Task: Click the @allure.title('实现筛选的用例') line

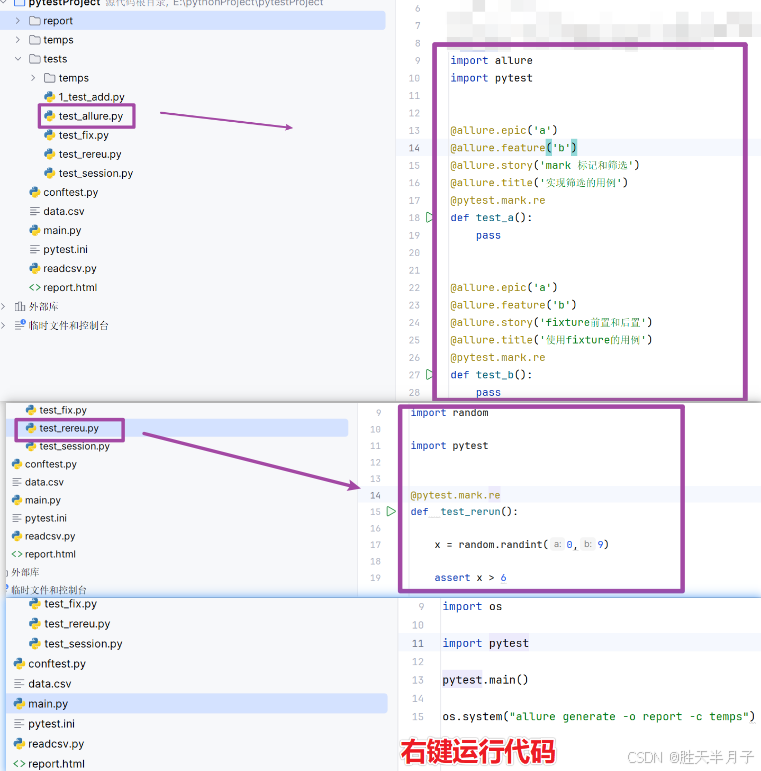Action: pos(539,183)
